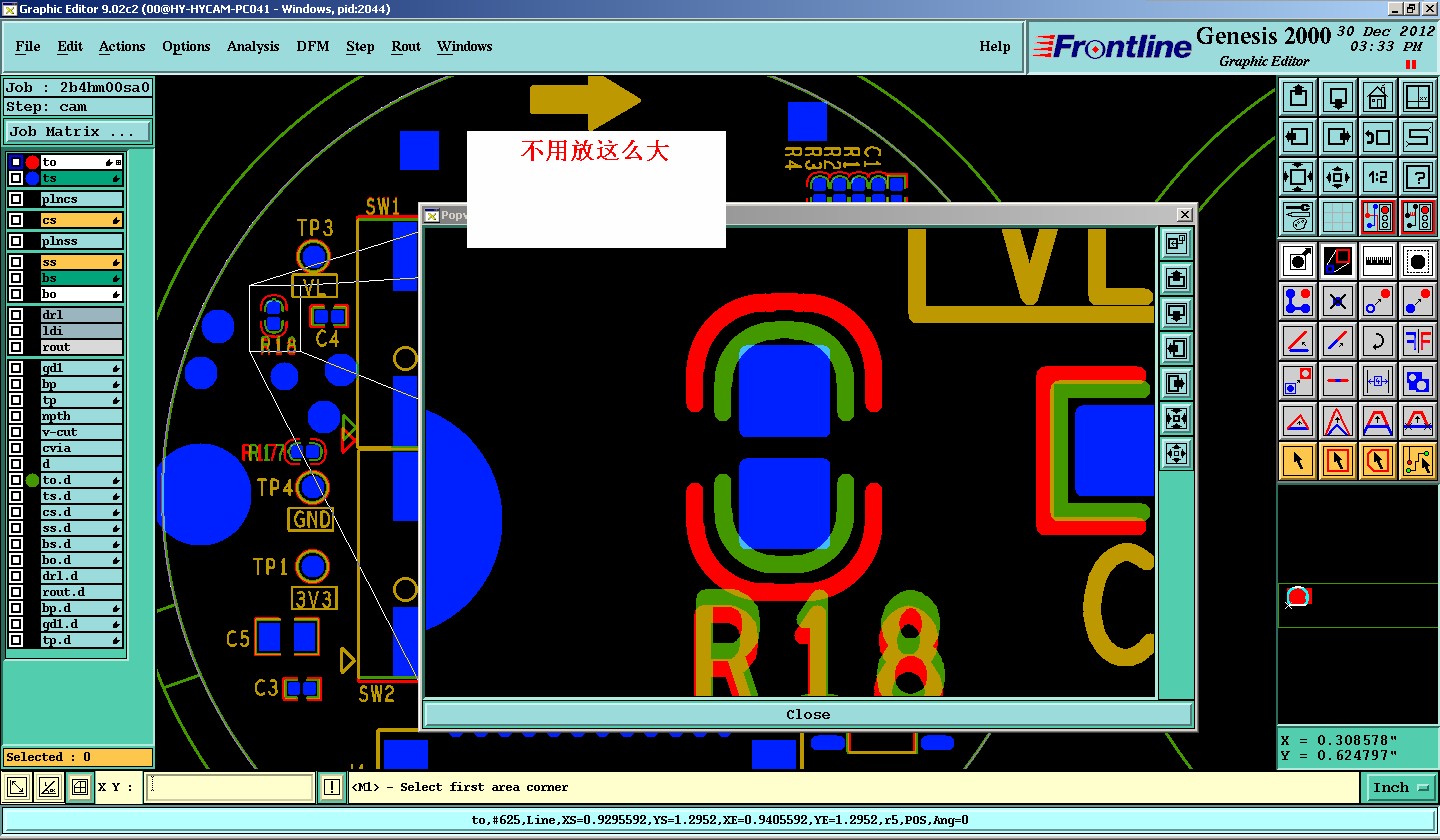Open the Windows menu
The width and height of the screenshot is (1440, 840).
(465, 46)
